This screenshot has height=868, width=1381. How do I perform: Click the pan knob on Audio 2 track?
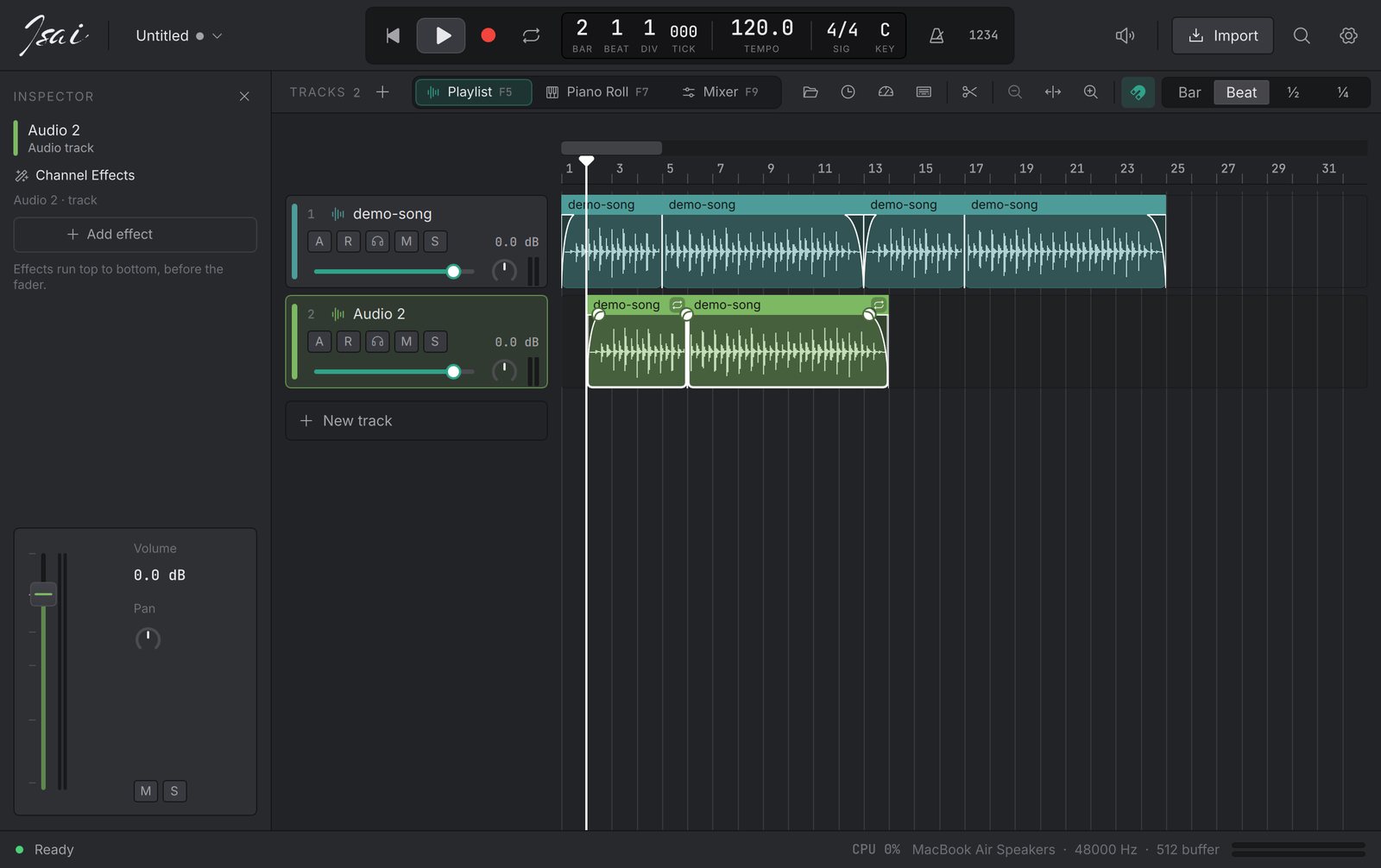pyautogui.click(x=504, y=371)
